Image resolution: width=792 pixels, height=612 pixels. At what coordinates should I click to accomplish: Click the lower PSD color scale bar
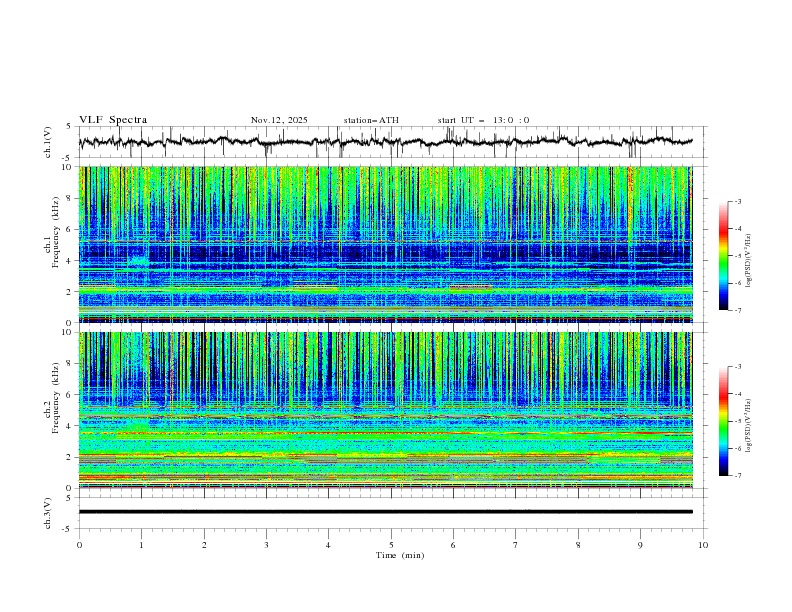click(x=724, y=421)
